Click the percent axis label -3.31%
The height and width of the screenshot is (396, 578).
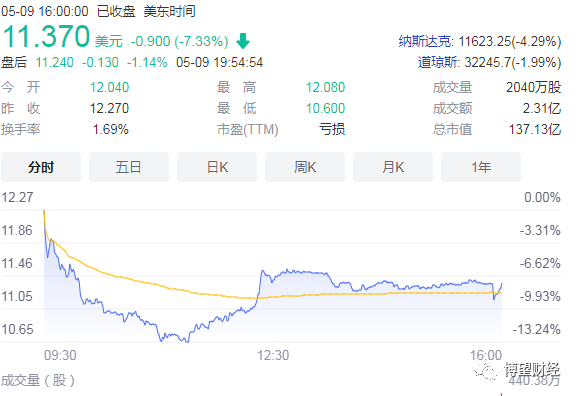540,230
